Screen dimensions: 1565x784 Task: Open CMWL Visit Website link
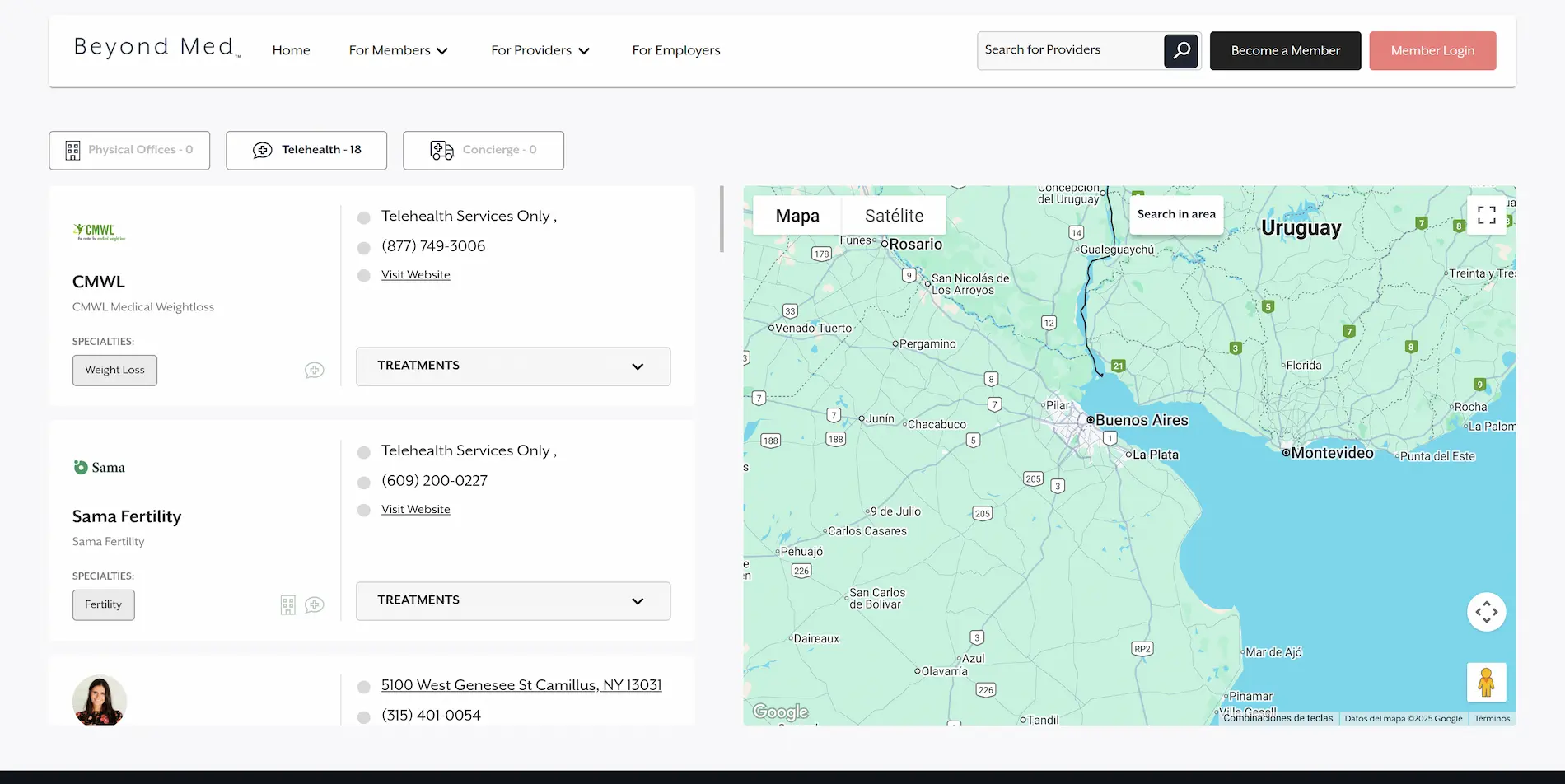pyautogui.click(x=416, y=275)
